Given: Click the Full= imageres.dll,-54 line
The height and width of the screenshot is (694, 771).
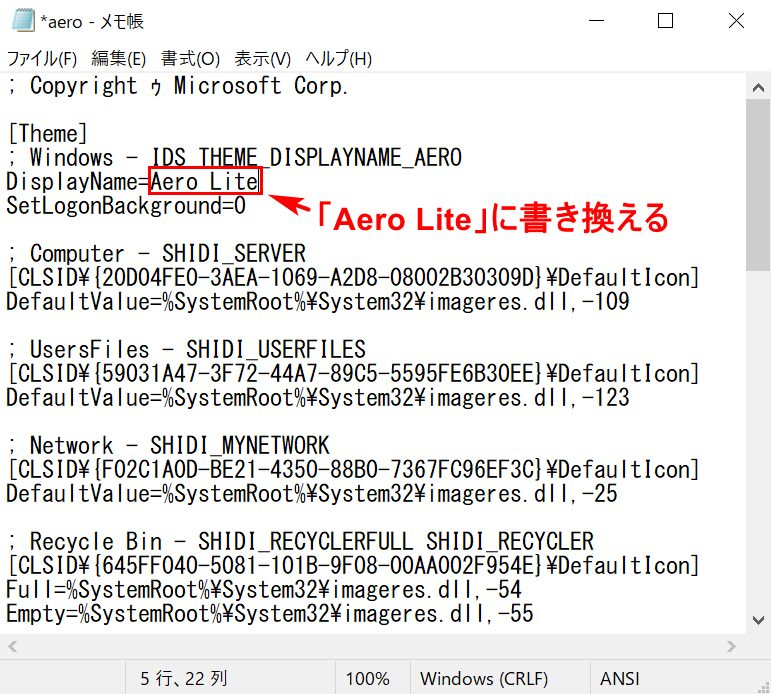Looking at the screenshot, I should pos(264,590).
